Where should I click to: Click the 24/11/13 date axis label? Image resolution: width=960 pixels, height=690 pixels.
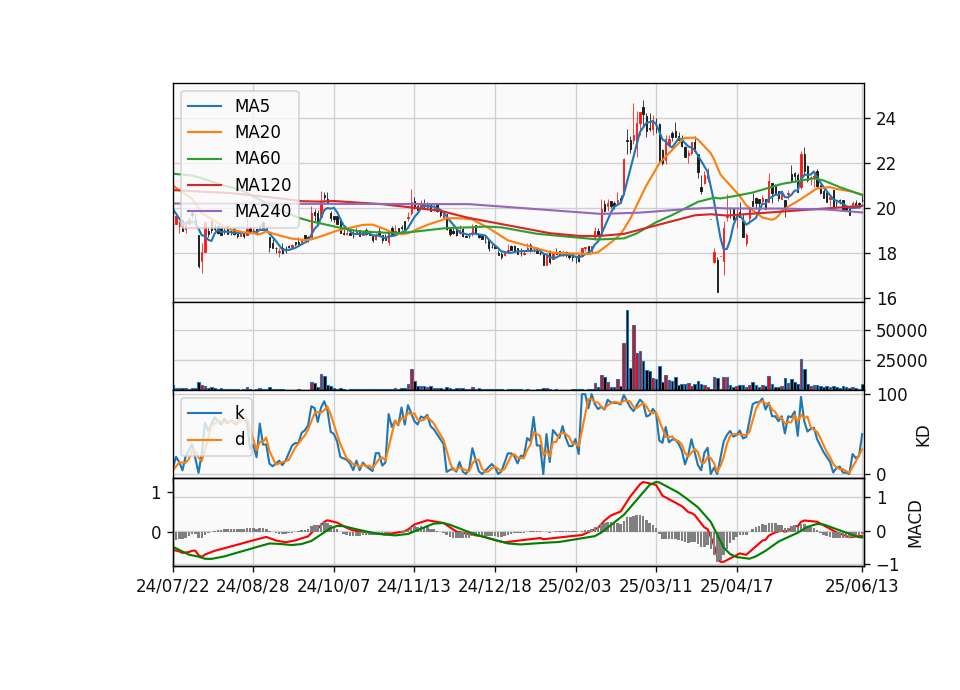414,586
